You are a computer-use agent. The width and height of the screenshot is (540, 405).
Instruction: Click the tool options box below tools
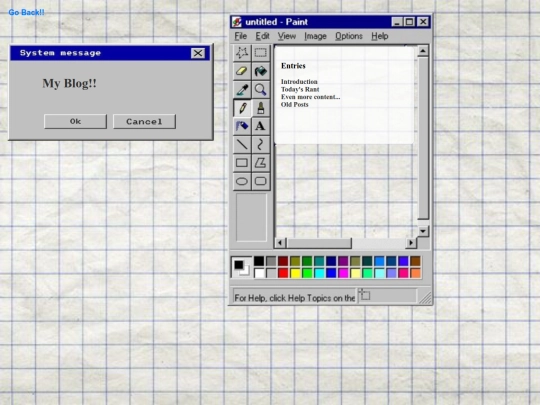tap(251, 217)
